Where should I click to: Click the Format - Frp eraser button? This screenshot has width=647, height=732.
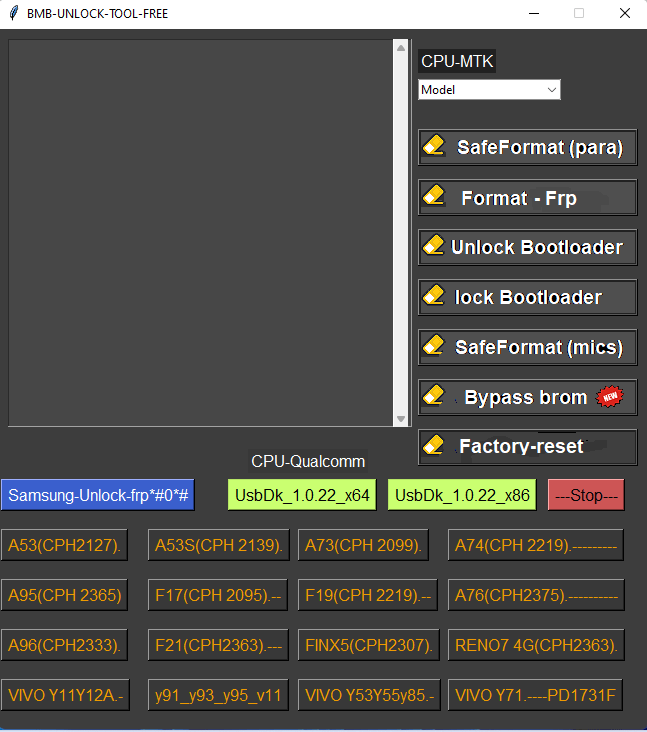click(x=527, y=198)
